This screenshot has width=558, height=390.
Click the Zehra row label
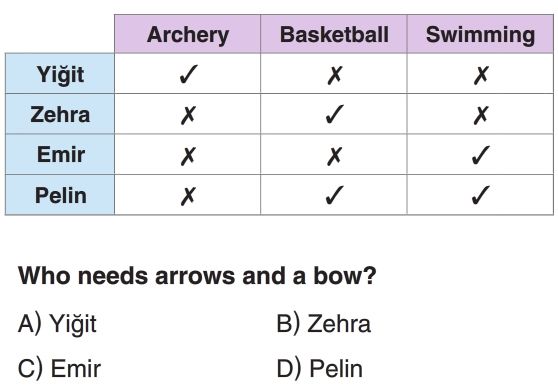60,114
